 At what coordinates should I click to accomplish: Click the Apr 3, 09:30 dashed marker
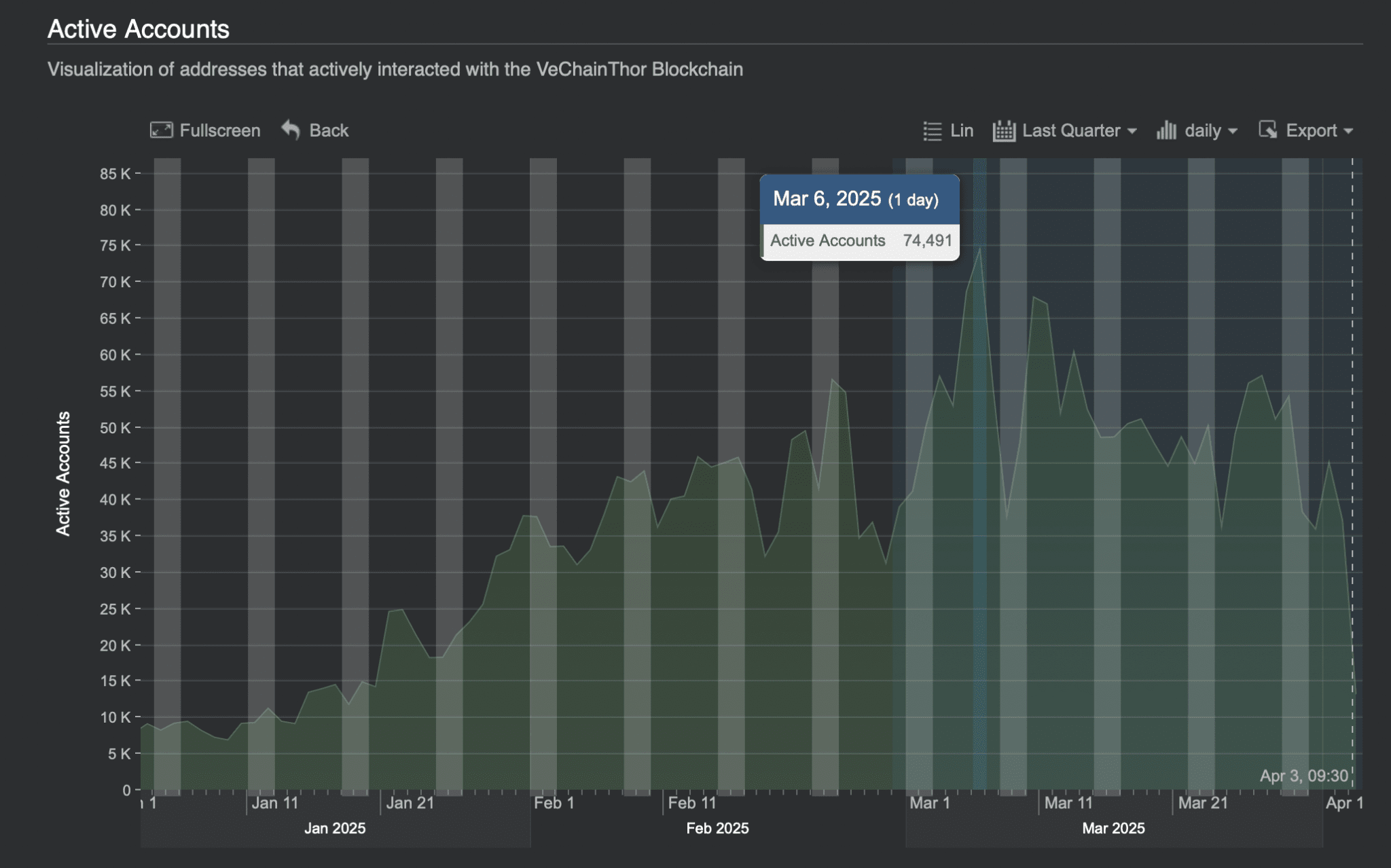click(x=1352, y=775)
